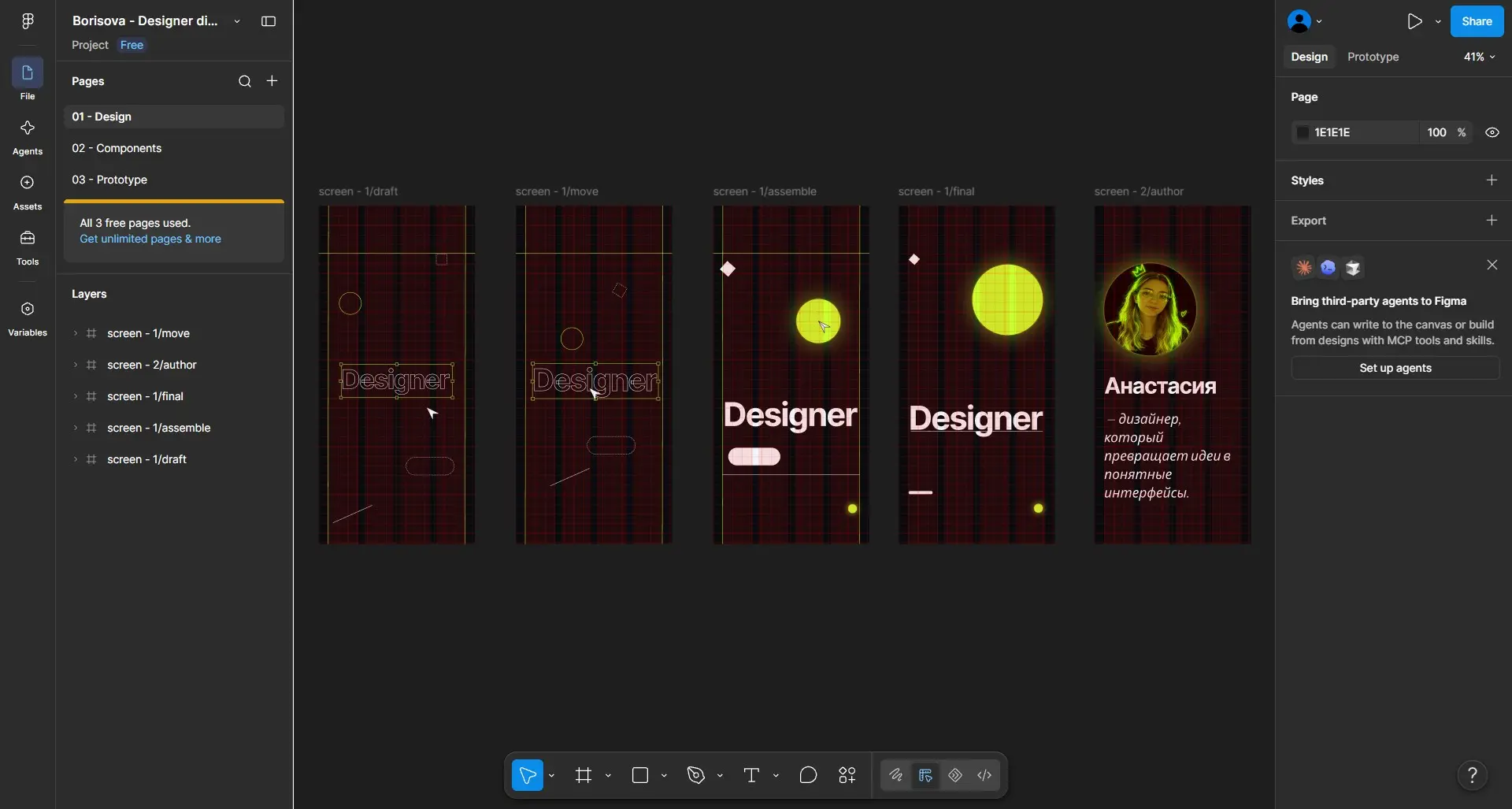
Task: Open the Comment tool
Action: tap(808, 775)
